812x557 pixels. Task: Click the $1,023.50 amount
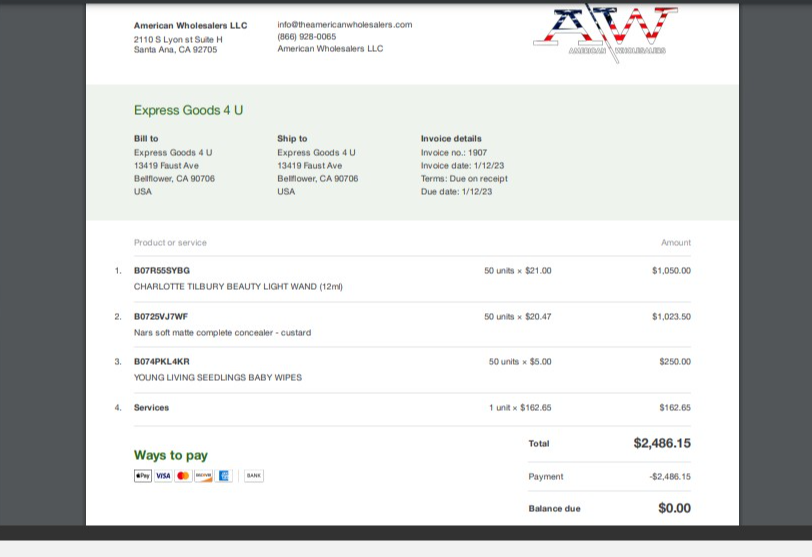[x=672, y=317]
